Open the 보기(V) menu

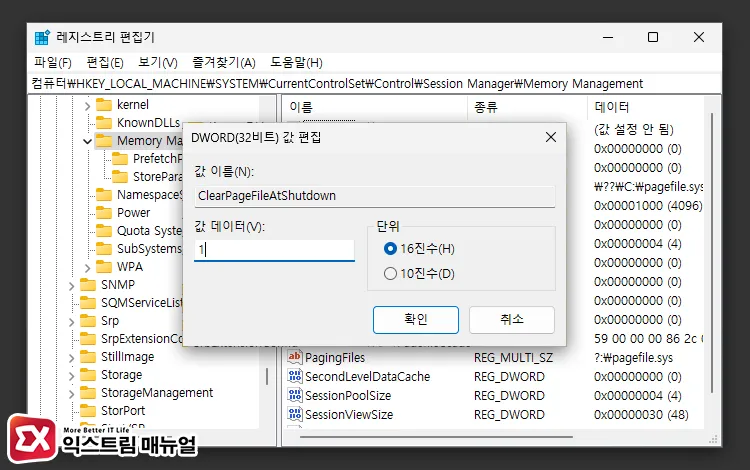(157, 62)
